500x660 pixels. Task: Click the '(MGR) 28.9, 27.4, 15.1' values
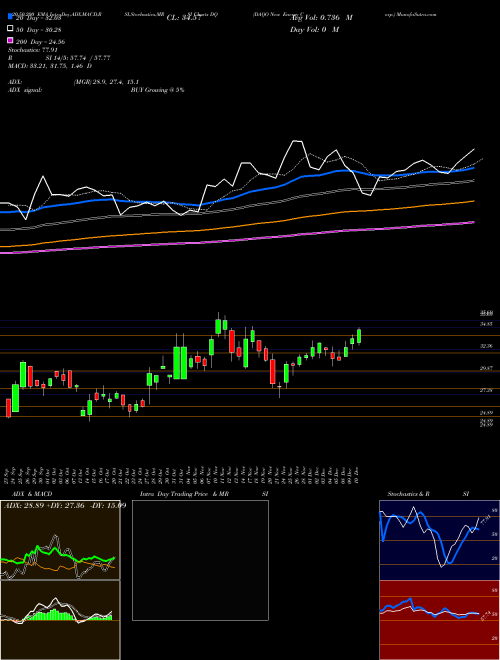[x=106, y=82]
